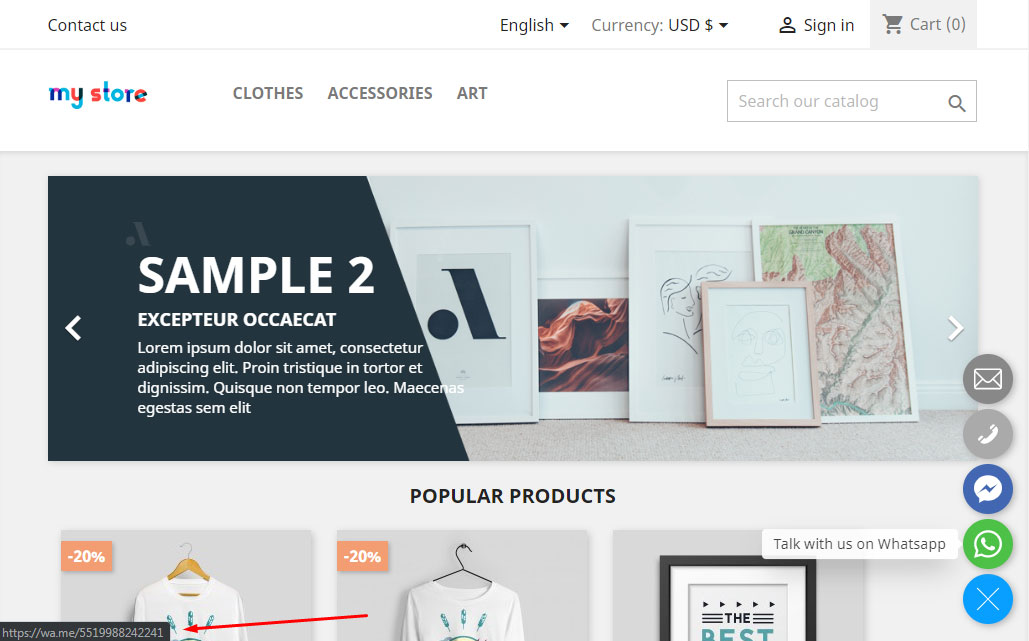Open the Messenger chat button
This screenshot has height=641, width=1029.
[x=988, y=489]
